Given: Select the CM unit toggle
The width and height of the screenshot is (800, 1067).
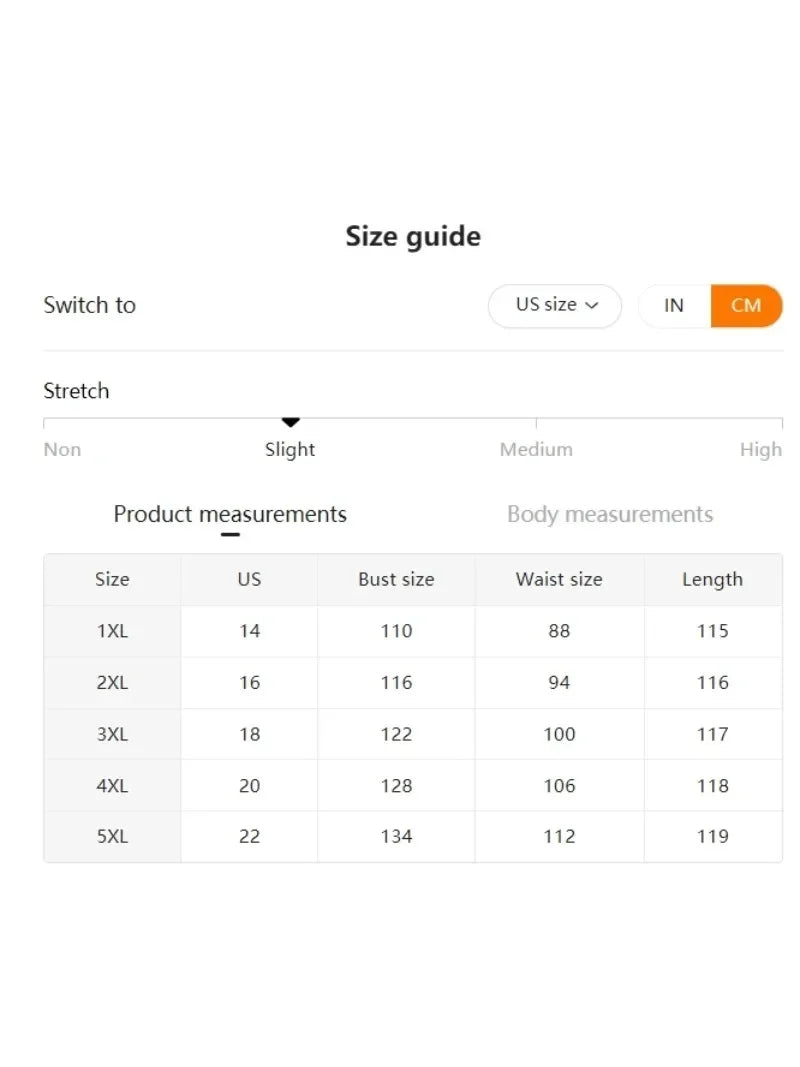Looking at the screenshot, I should click(x=746, y=305).
